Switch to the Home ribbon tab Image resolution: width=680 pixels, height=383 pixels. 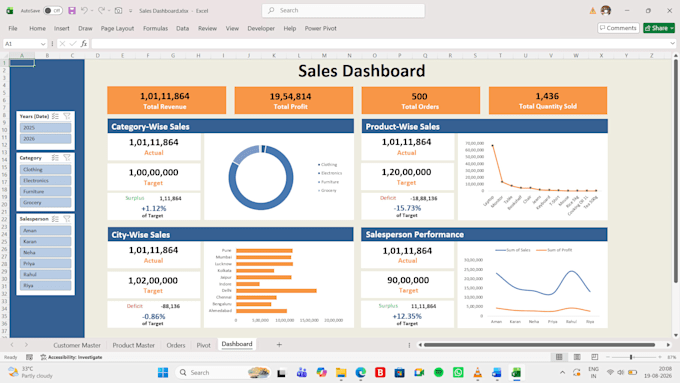coord(37,28)
